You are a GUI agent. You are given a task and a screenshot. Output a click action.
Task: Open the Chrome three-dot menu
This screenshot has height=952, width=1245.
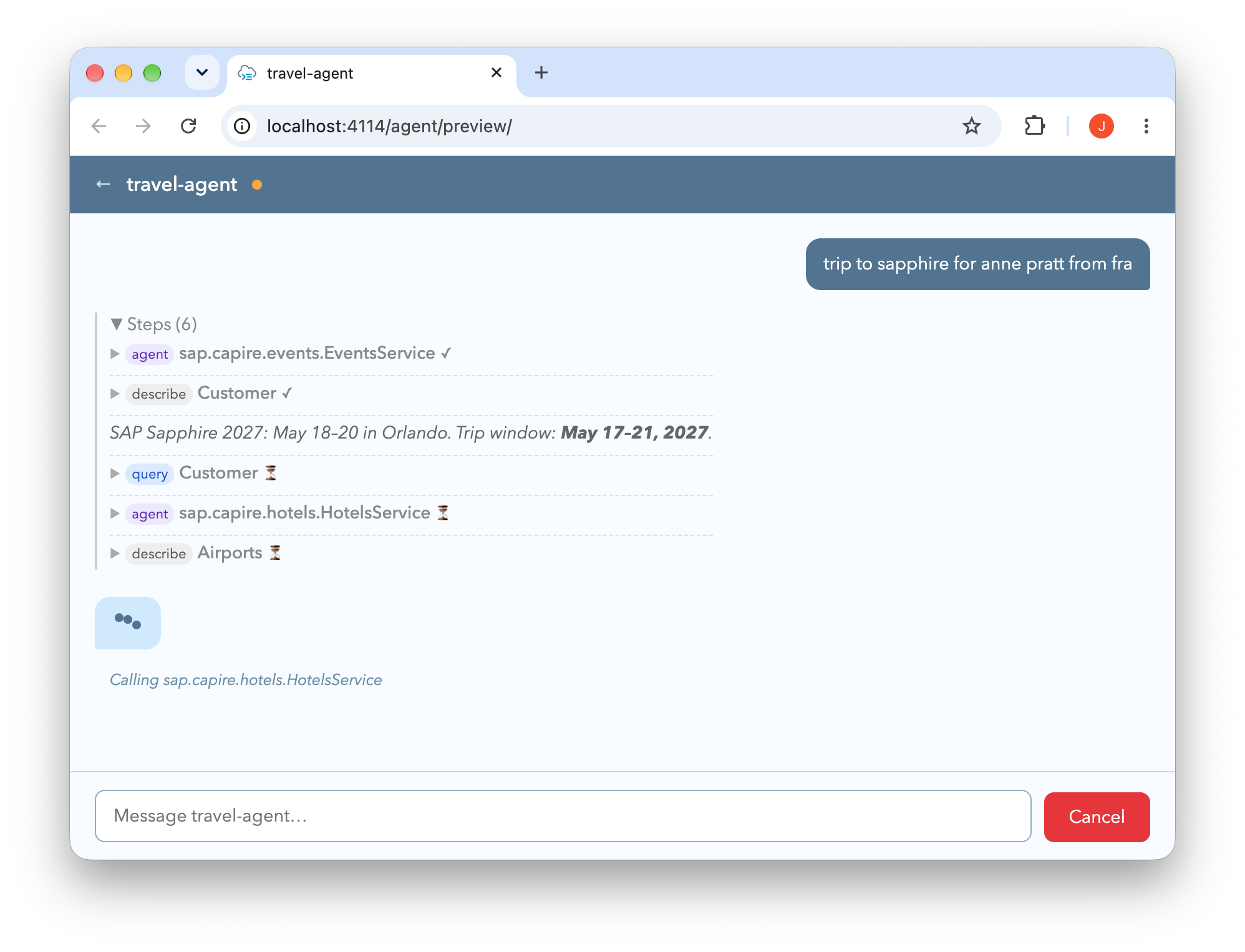(1146, 126)
